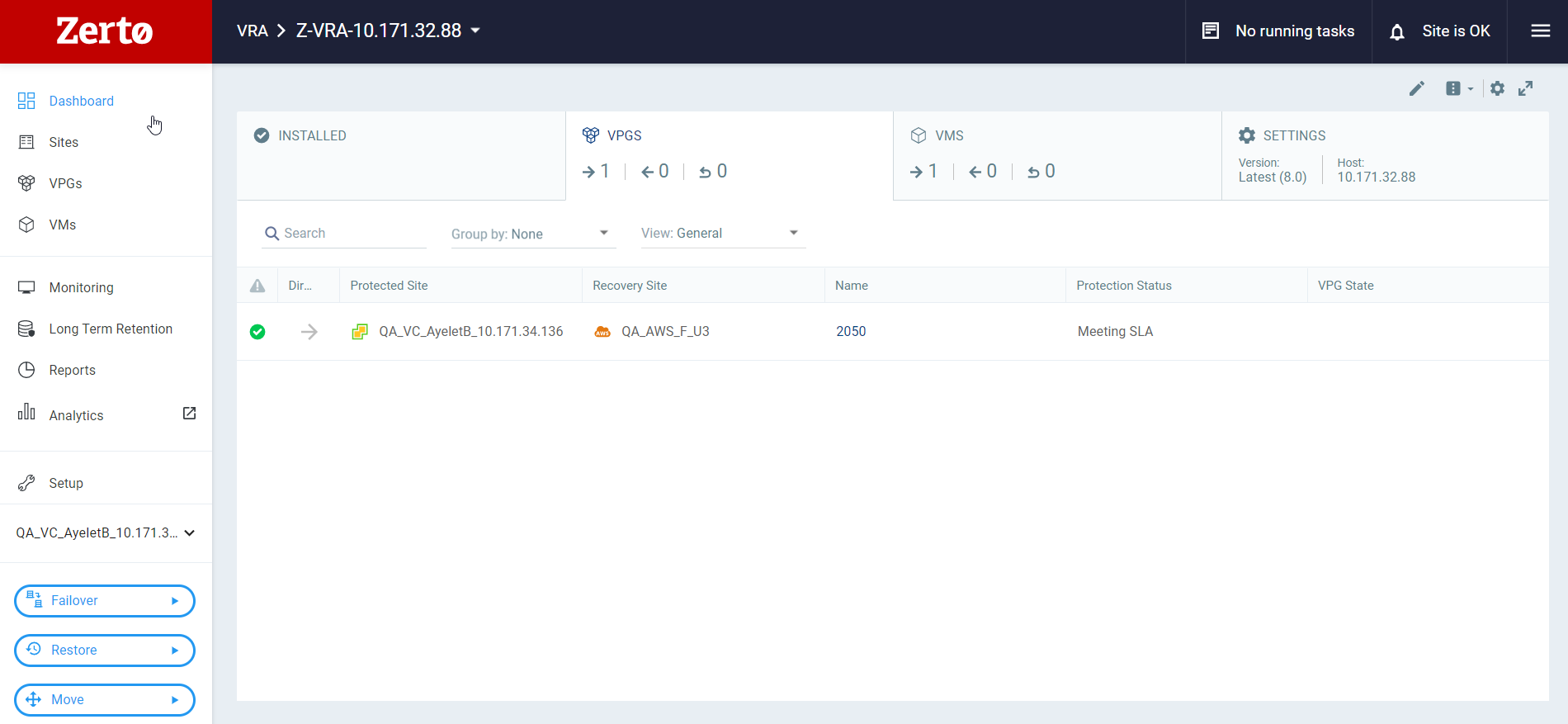Viewport: 1568px width, 724px height.
Task: Open Analytics in sidebar
Action: click(x=76, y=415)
